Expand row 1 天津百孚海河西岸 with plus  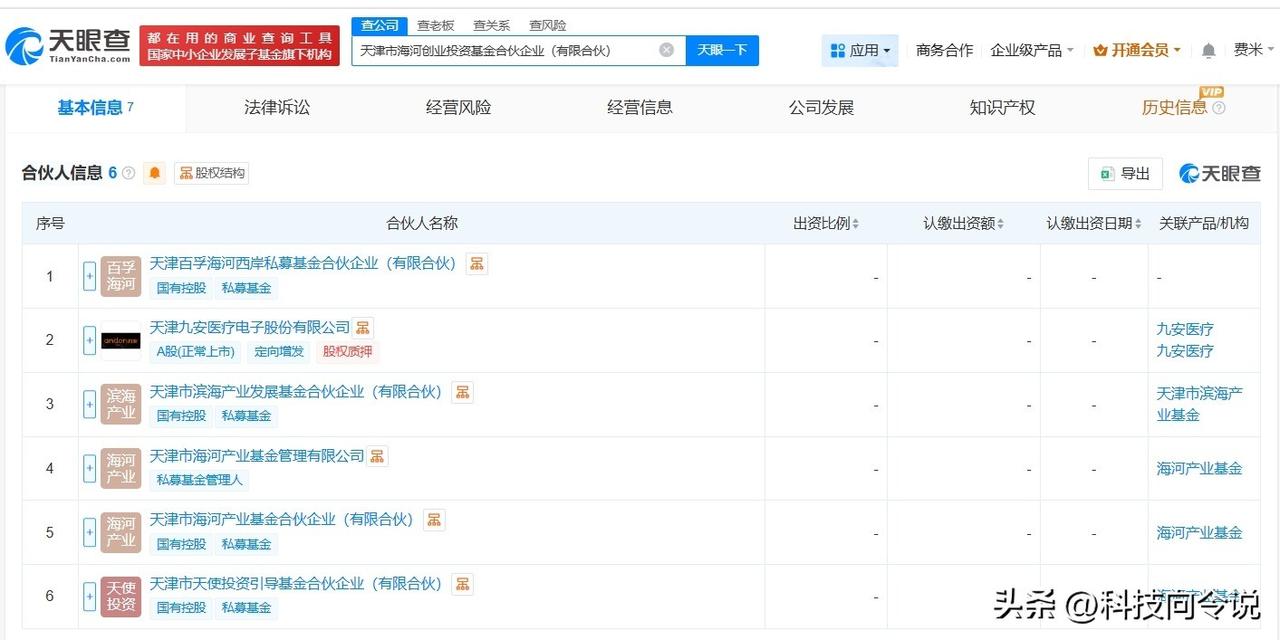89,276
